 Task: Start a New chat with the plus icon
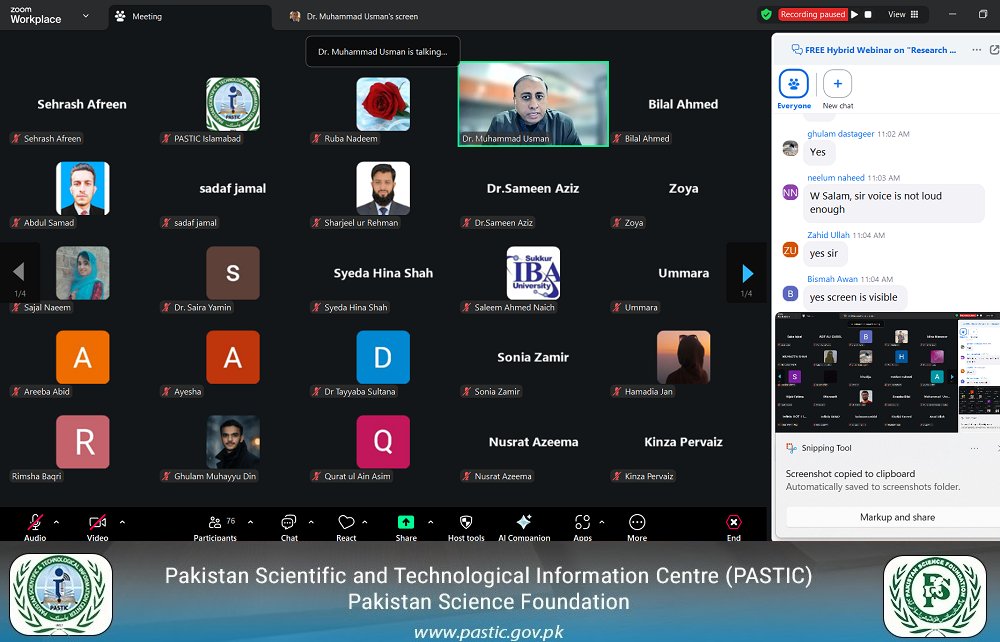[837, 85]
